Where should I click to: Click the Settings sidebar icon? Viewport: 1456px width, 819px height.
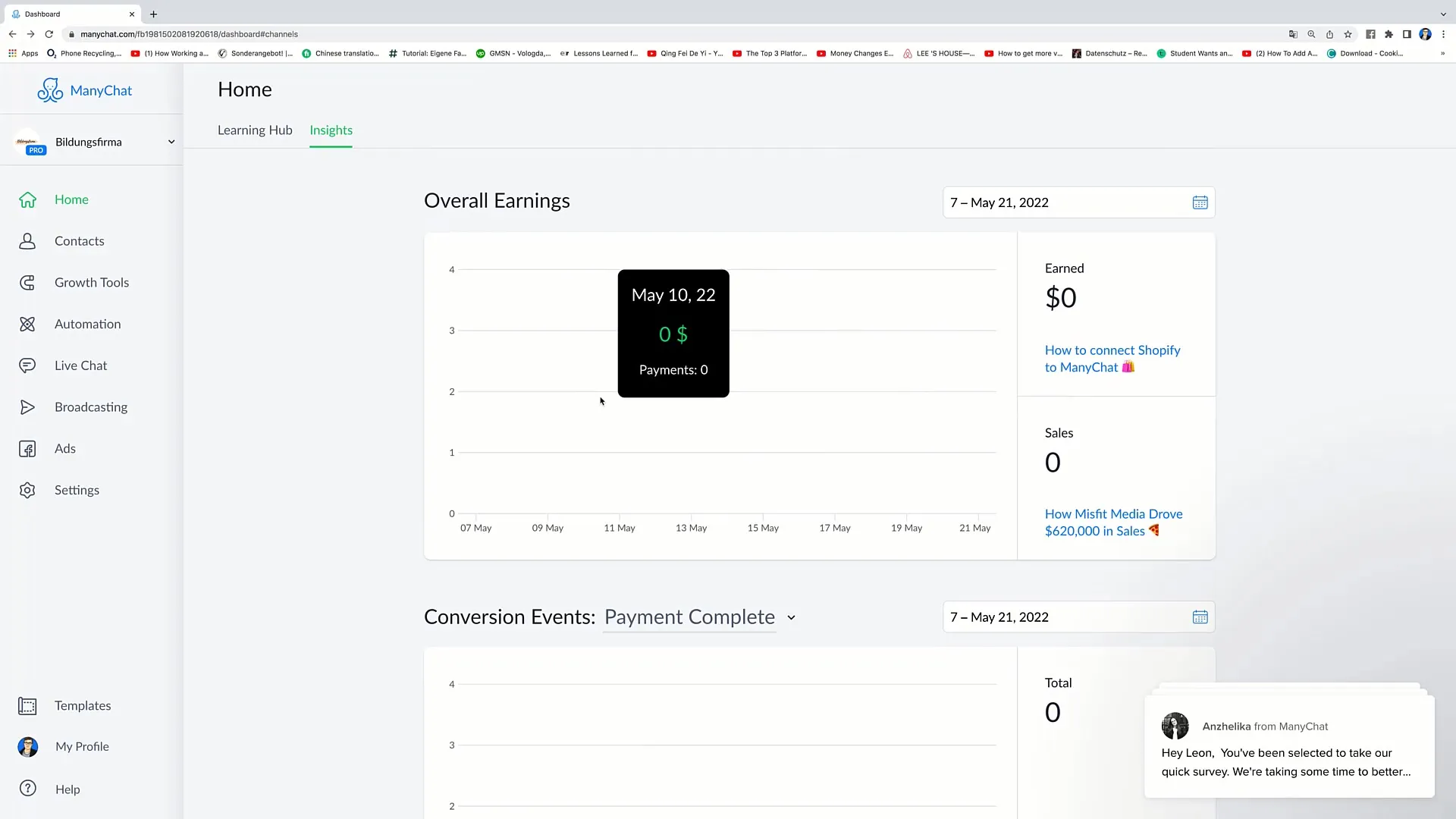(27, 490)
